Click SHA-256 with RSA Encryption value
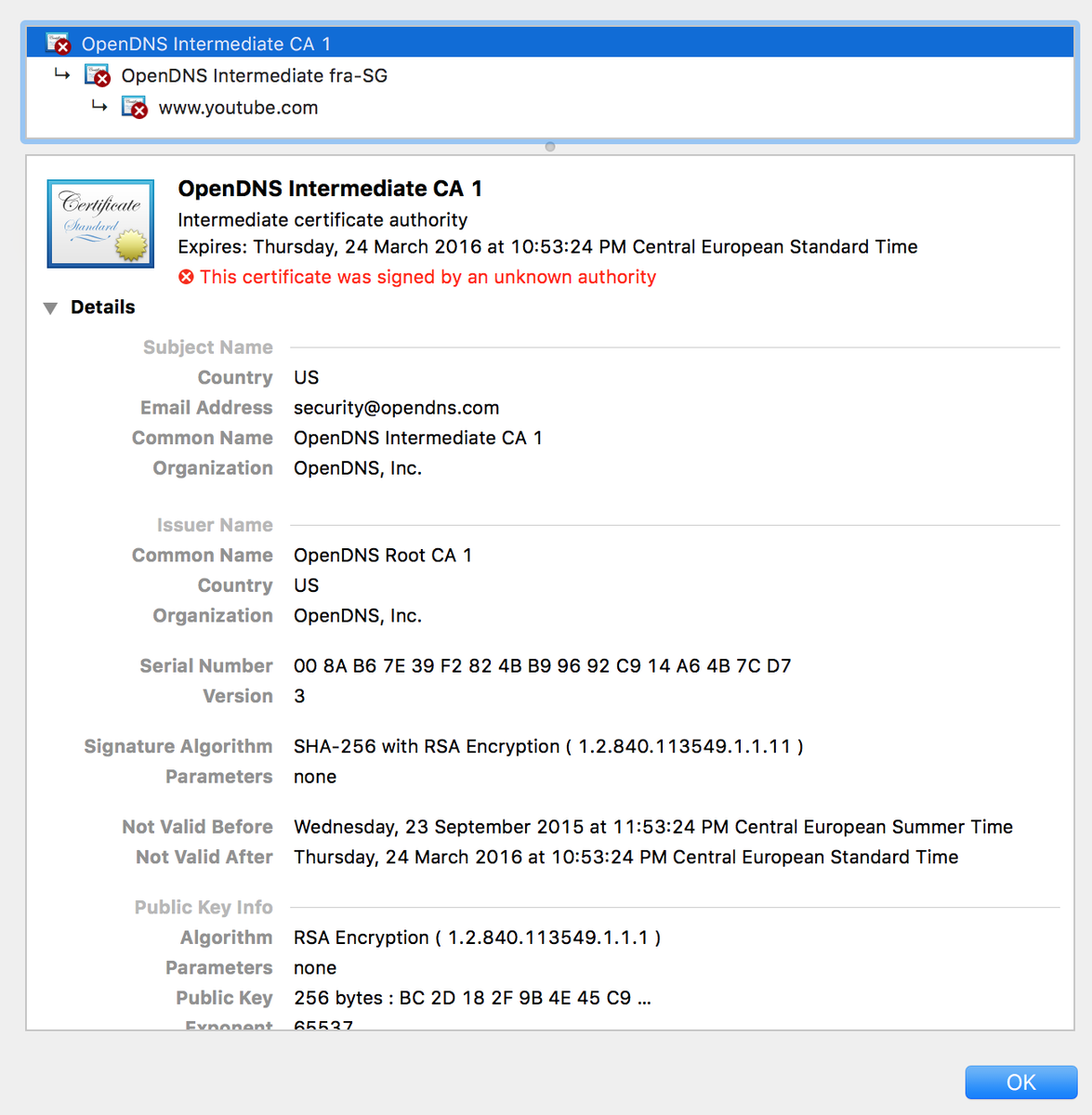The image size is (1092, 1115). click(548, 746)
